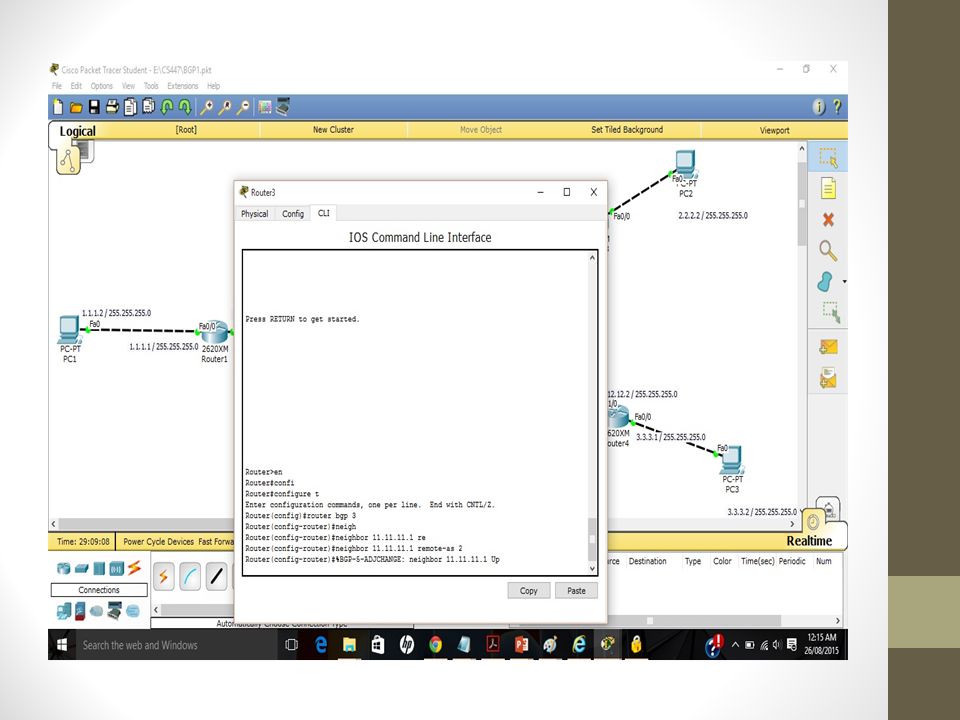Open the drawing palette icon
The height and width of the screenshot is (720, 960).
264,107
